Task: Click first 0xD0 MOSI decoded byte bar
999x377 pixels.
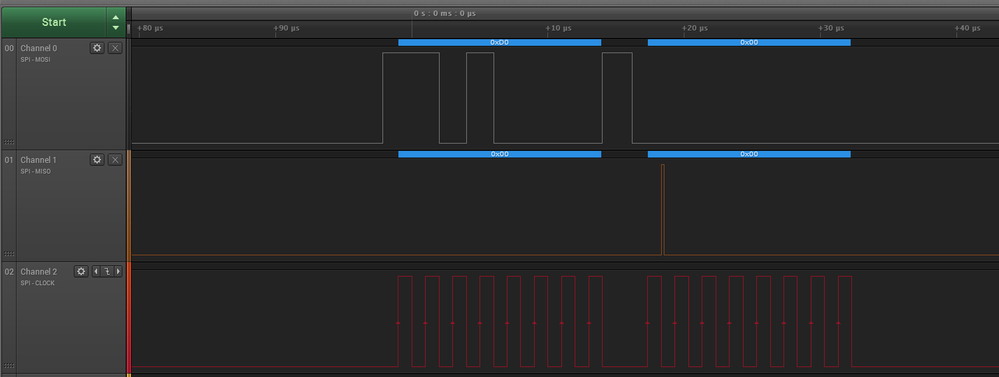Action: 500,42
